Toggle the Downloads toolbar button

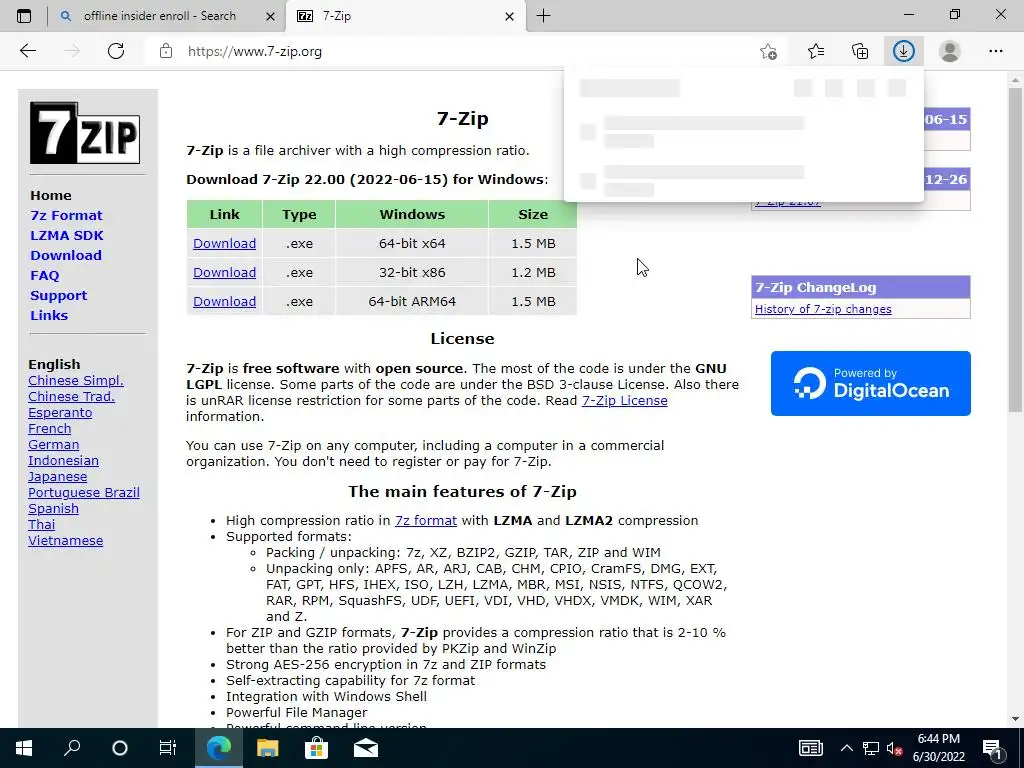pyautogui.click(x=904, y=51)
